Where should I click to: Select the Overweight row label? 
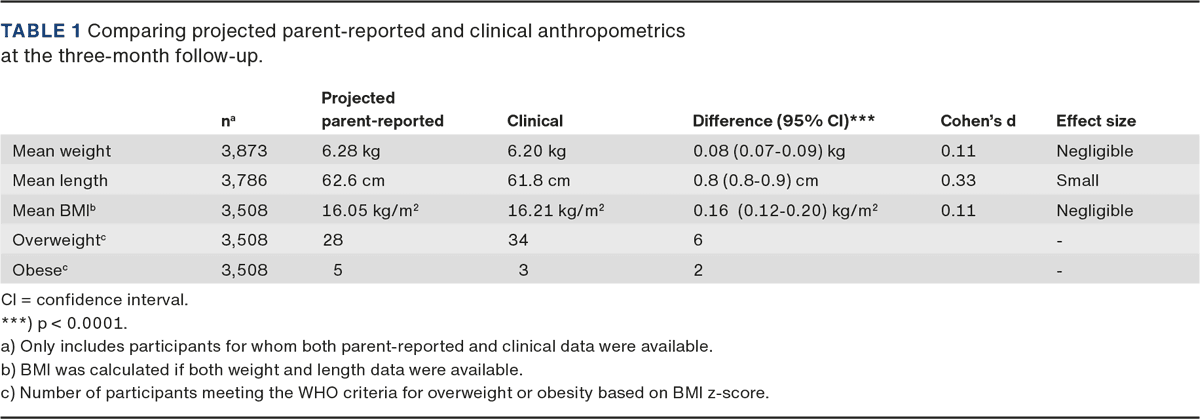49,240
